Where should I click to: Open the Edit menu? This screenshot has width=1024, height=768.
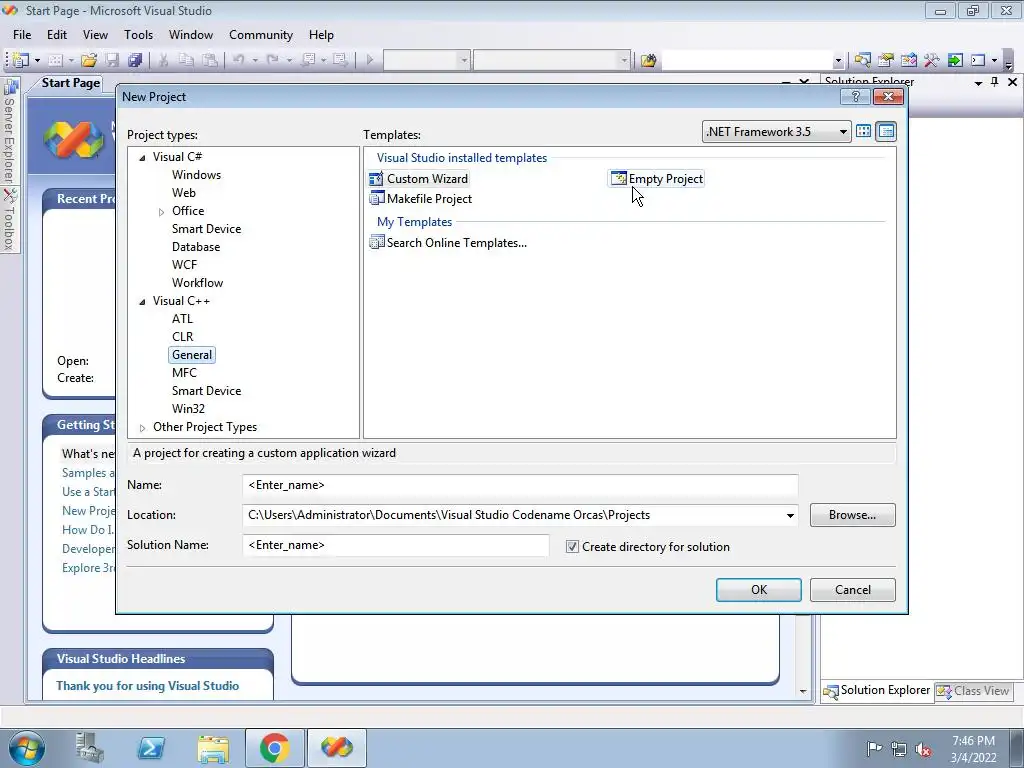coord(57,35)
